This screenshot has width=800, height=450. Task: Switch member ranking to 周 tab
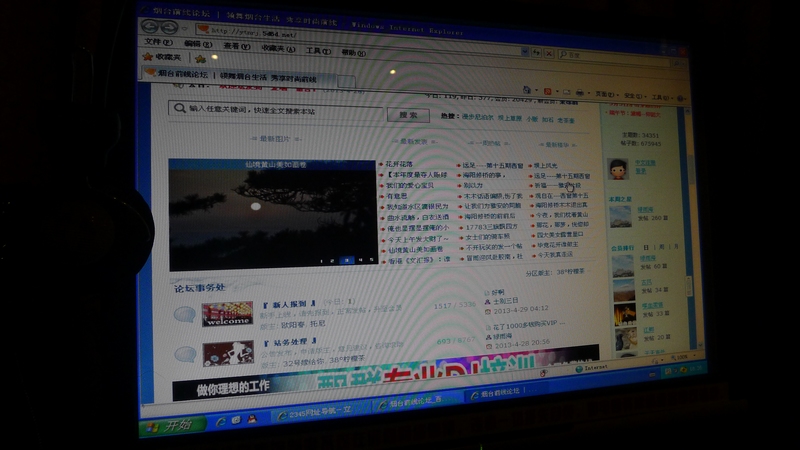(662, 247)
